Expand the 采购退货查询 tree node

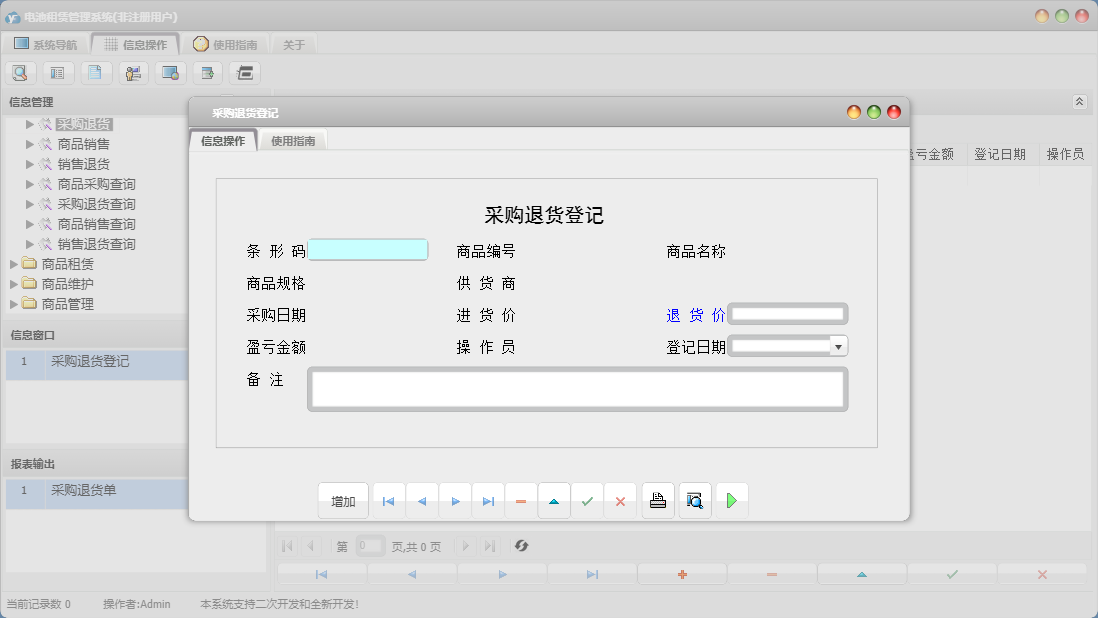[30, 203]
